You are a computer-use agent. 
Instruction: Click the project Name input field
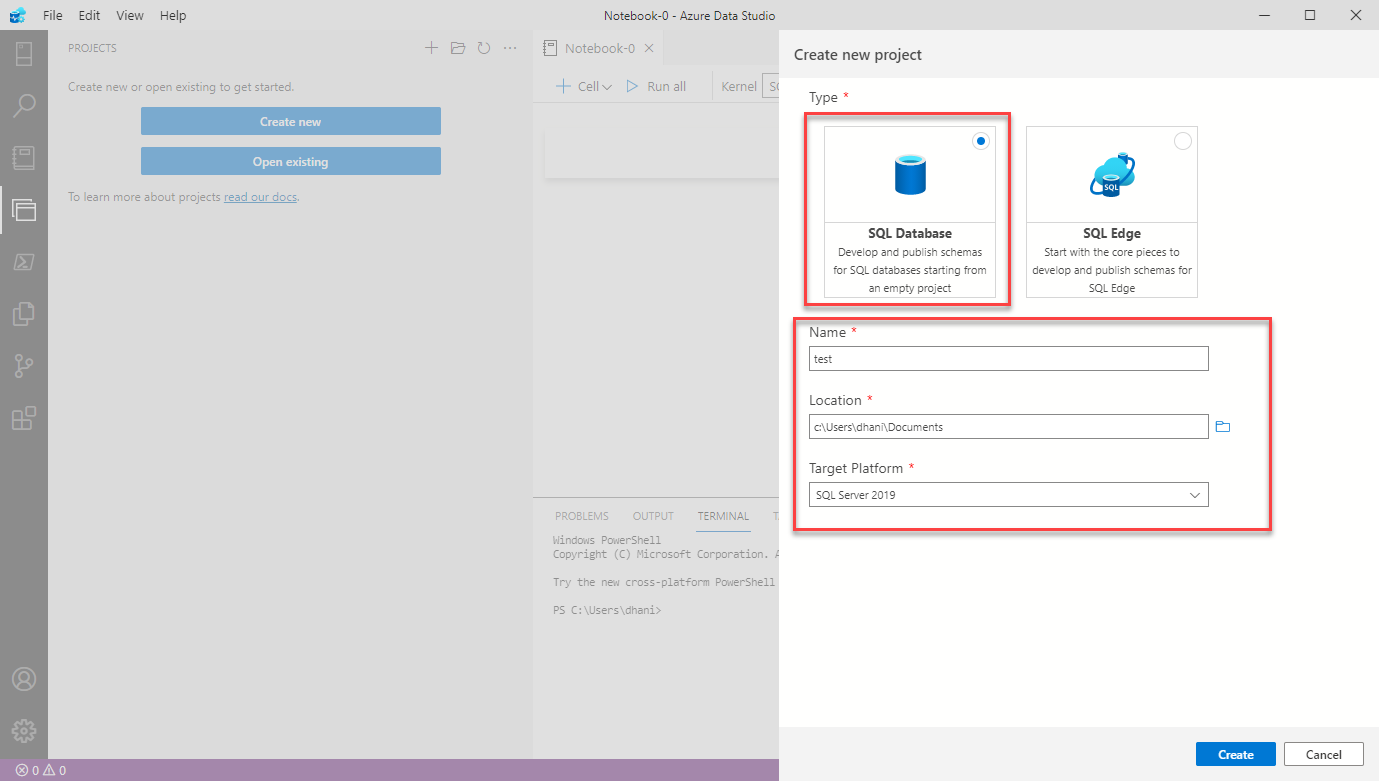[x=1009, y=359]
